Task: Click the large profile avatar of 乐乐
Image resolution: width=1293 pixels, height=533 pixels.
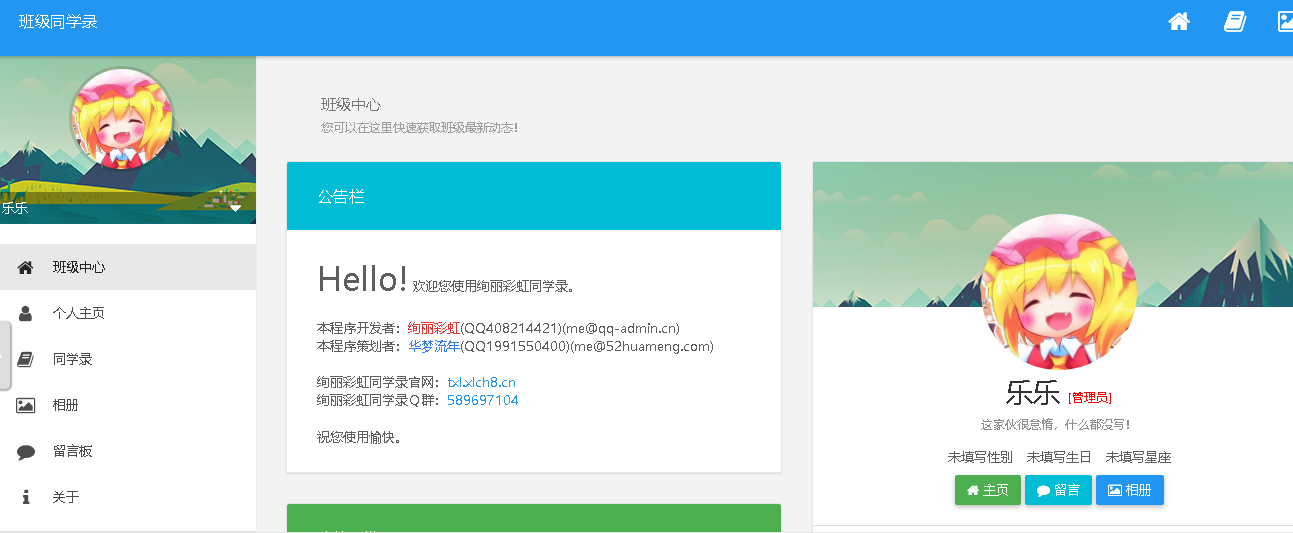Action: (x=1060, y=292)
